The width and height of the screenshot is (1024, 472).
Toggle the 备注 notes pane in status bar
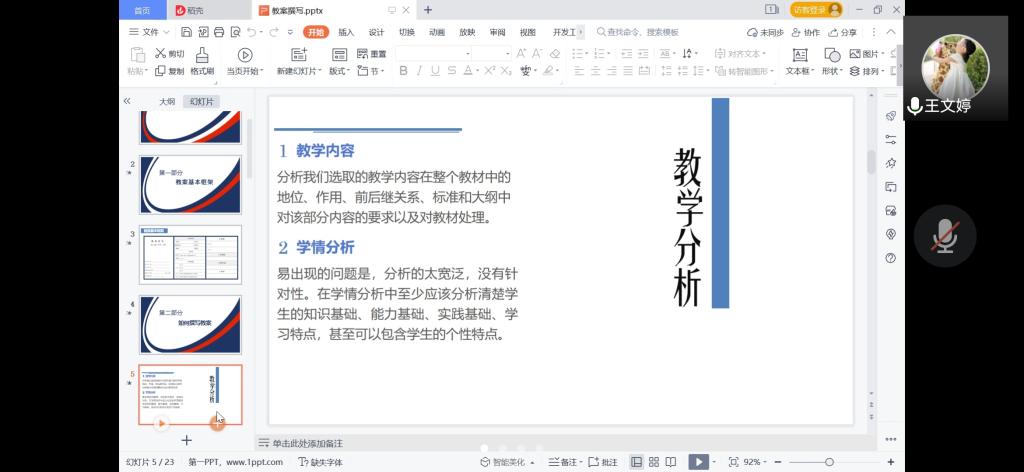pyautogui.click(x=564, y=462)
